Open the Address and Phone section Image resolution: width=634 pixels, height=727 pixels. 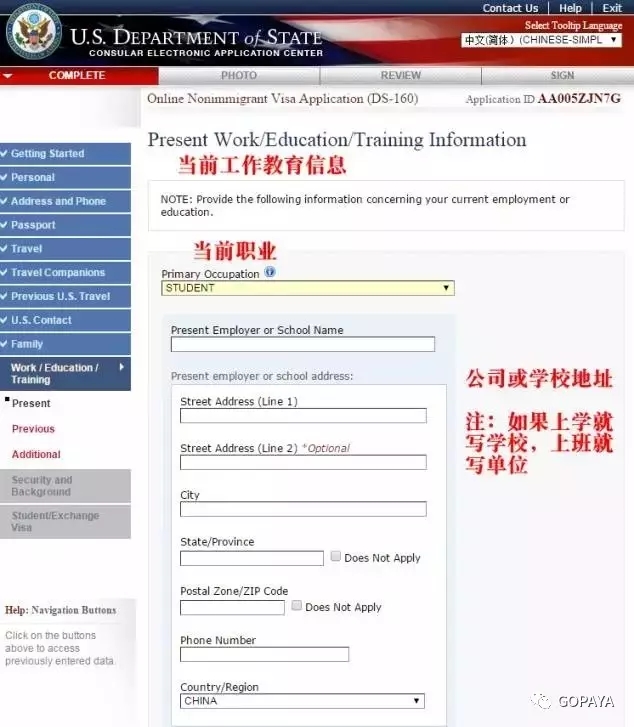pos(65,201)
